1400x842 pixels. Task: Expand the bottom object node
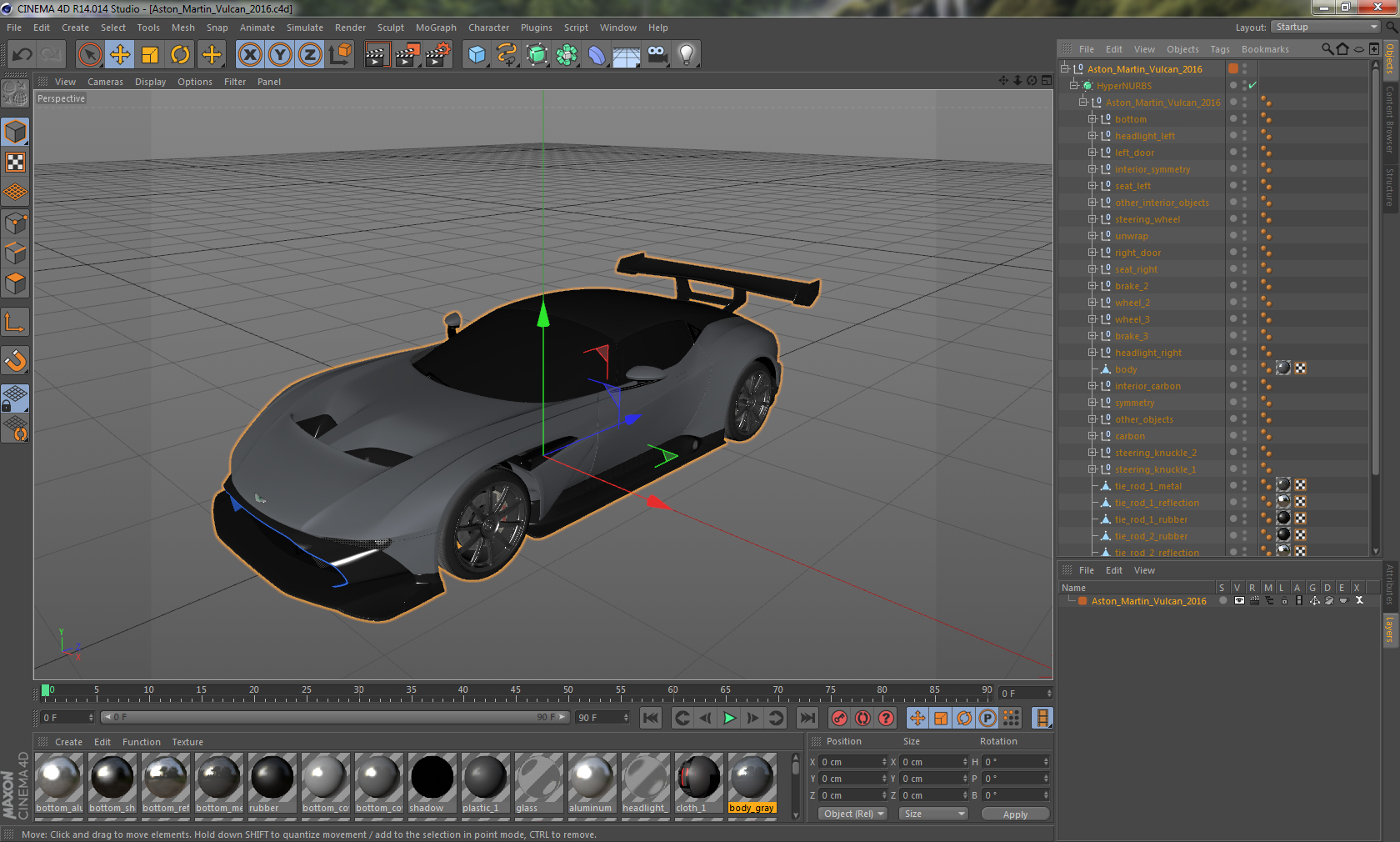coord(1092,119)
